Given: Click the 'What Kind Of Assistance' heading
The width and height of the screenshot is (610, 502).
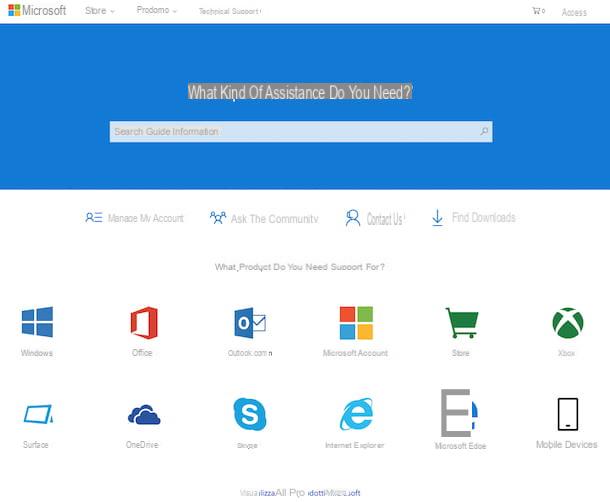Looking at the screenshot, I should tap(300, 92).
